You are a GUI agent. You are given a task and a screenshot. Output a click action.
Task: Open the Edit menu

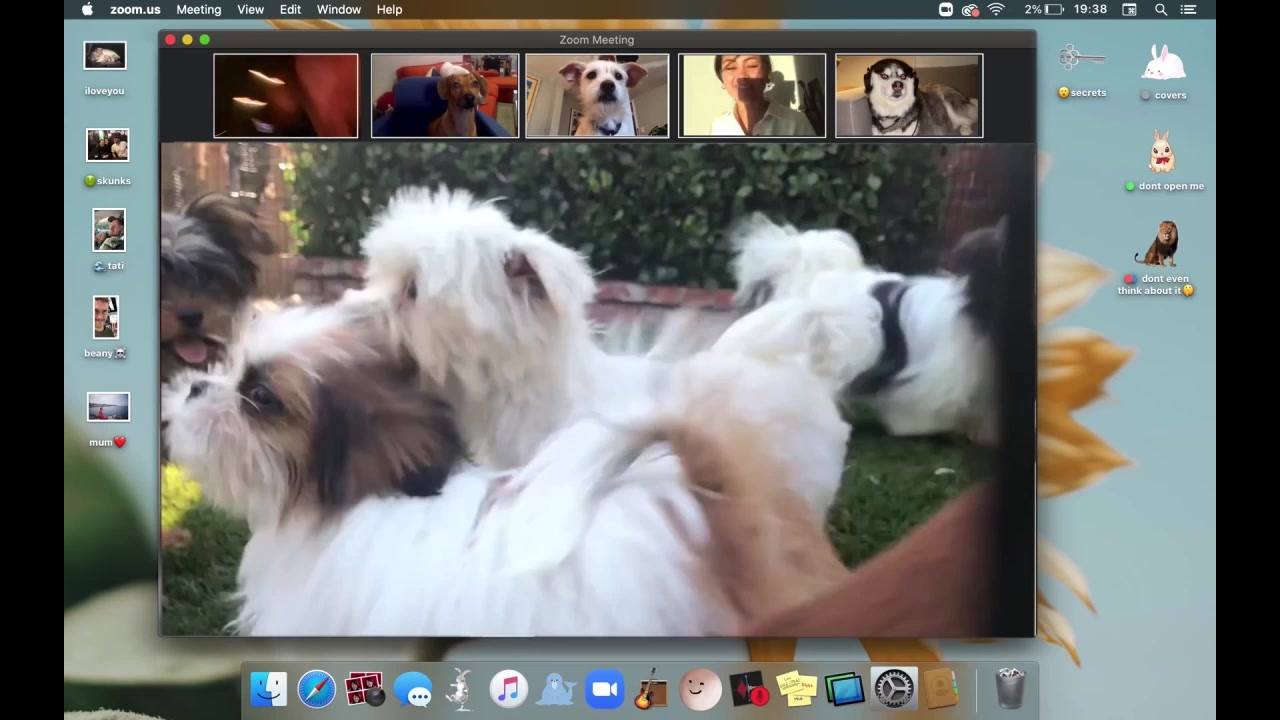pyautogui.click(x=290, y=9)
